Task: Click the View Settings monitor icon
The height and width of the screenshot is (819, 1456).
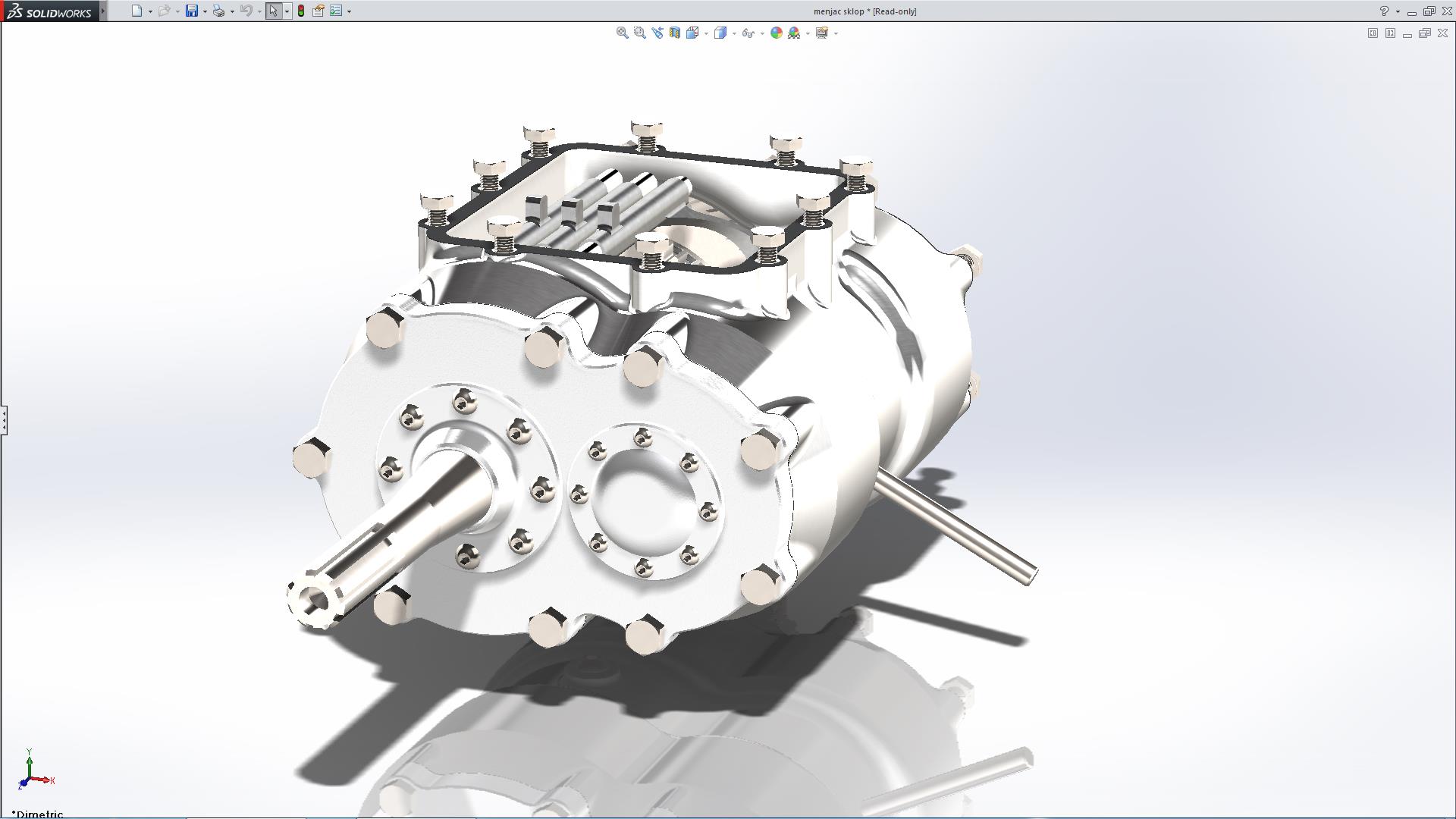Action: [821, 33]
